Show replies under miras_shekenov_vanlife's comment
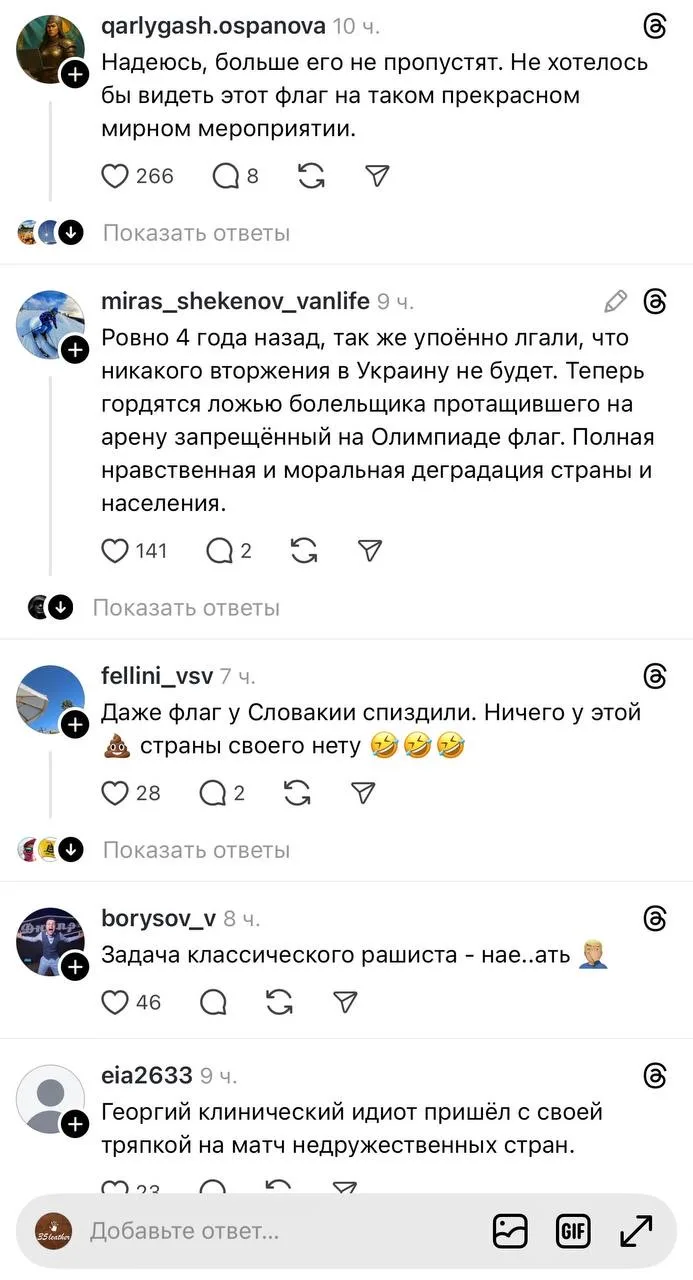This screenshot has width=693, height=1280. pyautogui.click(x=186, y=607)
